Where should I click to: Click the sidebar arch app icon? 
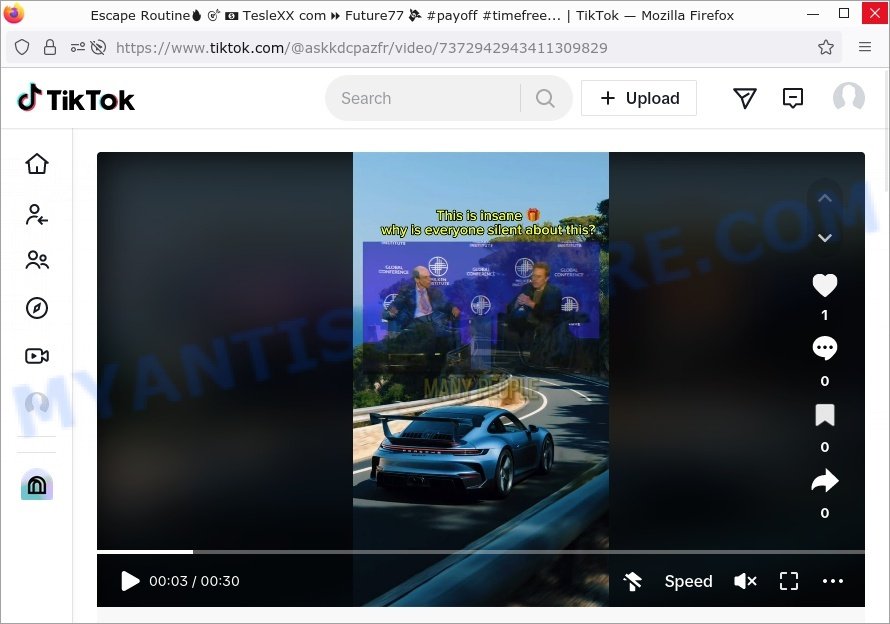point(37,484)
